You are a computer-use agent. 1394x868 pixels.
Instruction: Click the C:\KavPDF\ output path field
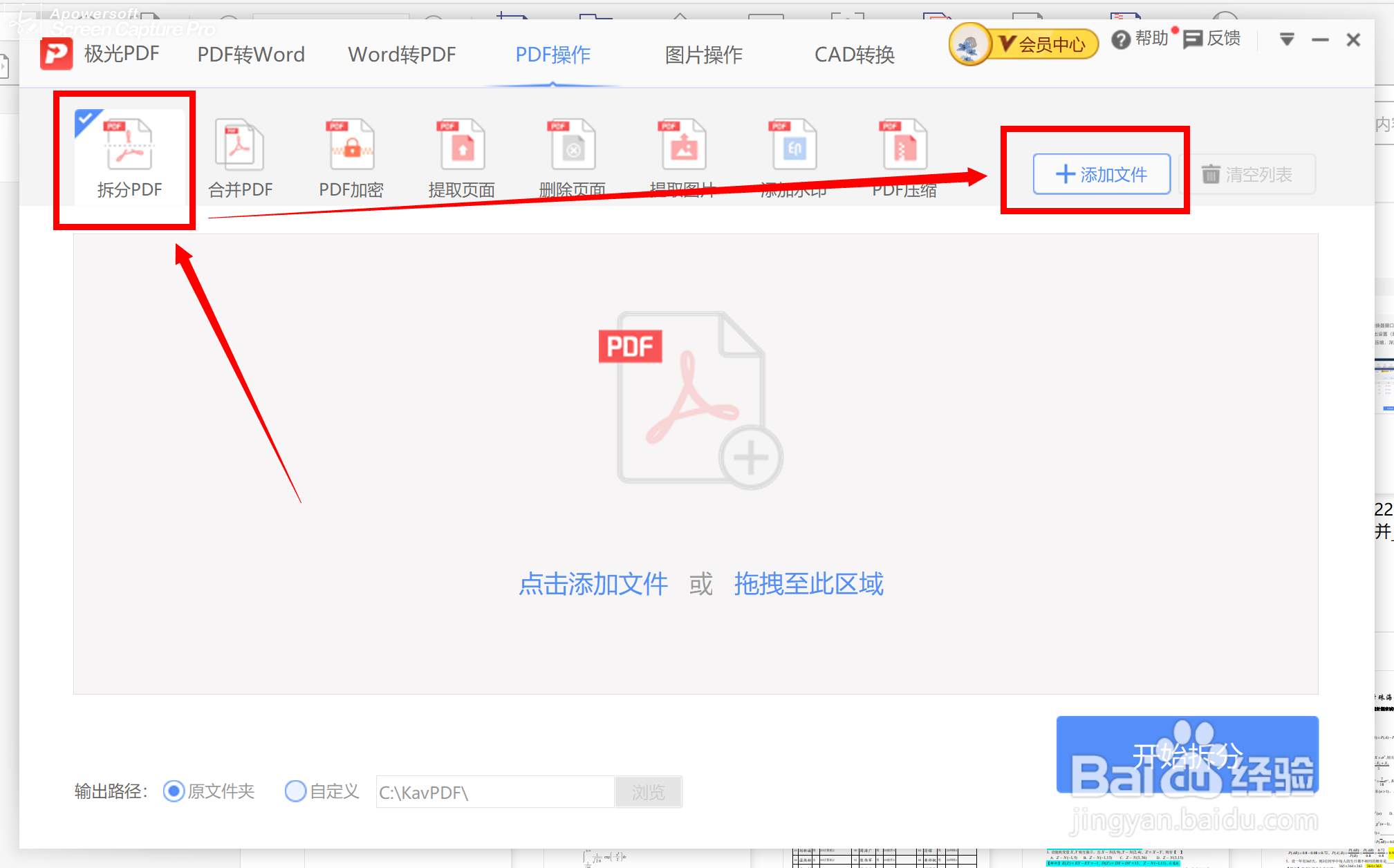click(x=495, y=792)
